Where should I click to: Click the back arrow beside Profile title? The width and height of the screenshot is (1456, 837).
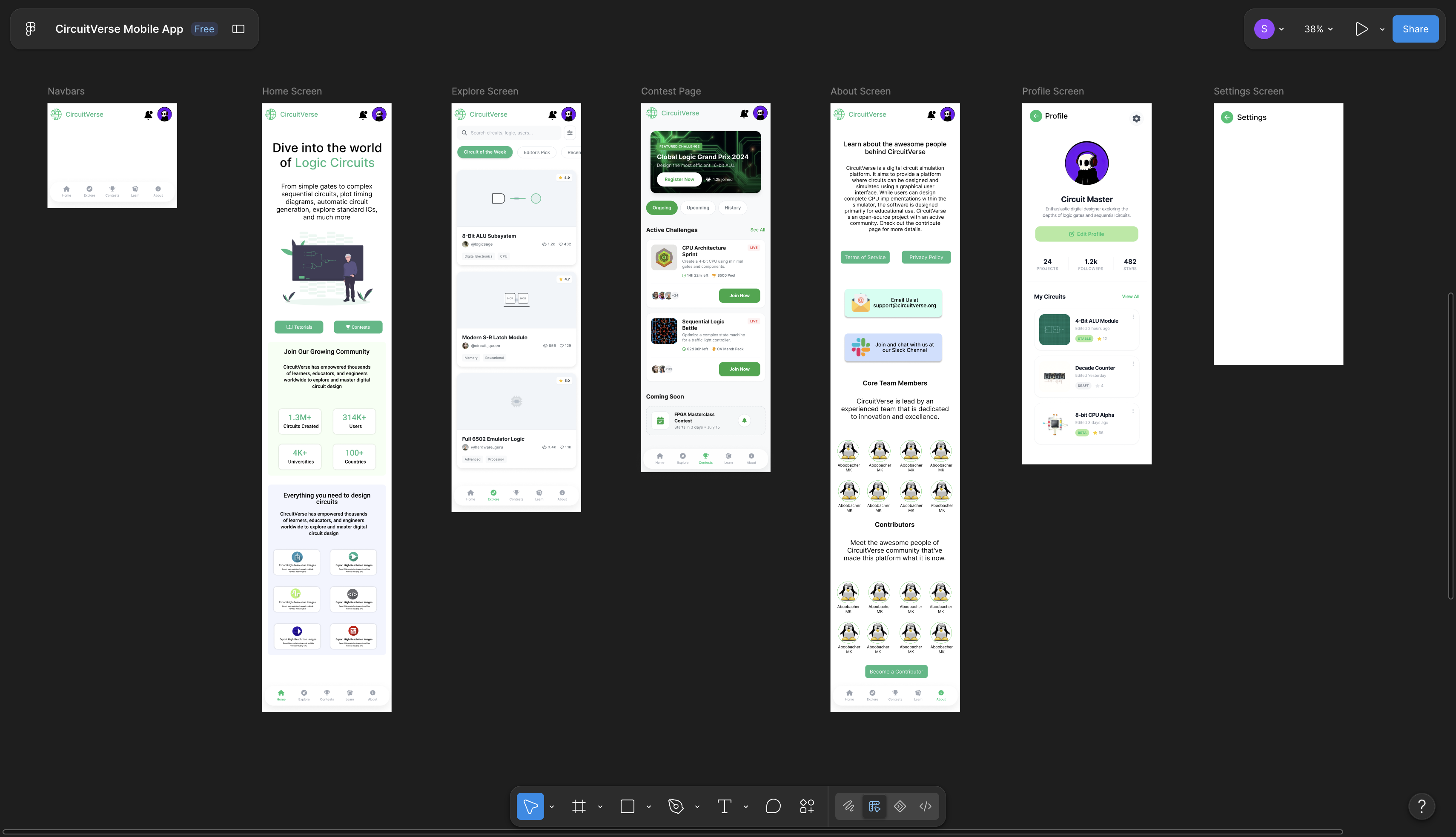(x=1036, y=116)
